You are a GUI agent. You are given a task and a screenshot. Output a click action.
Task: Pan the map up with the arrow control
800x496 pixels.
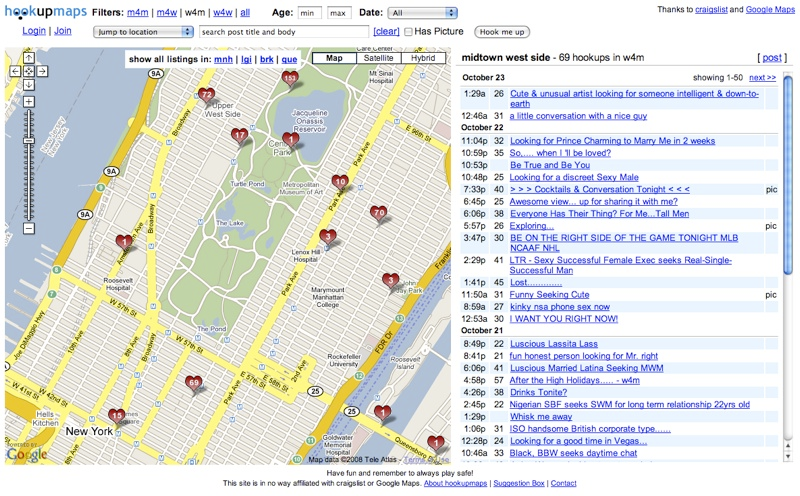pyautogui.click(x=29, y=58)
